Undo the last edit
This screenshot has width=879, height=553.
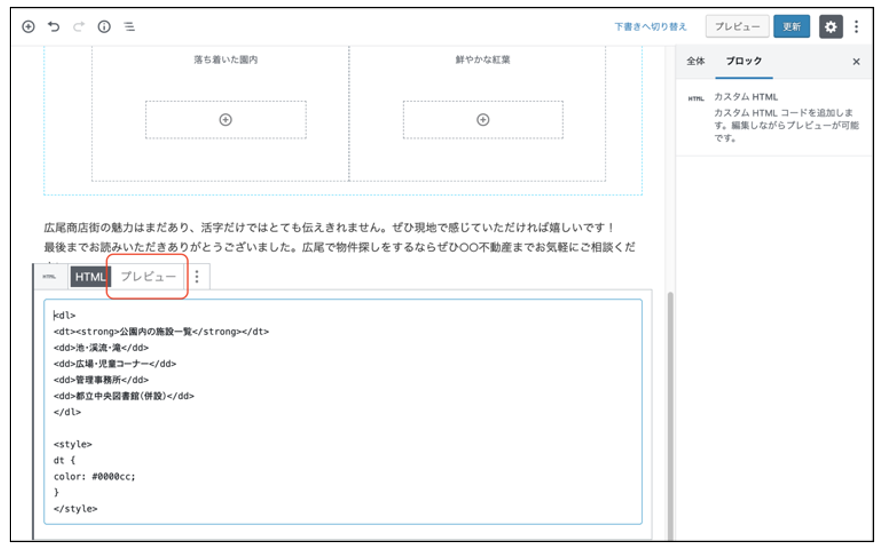[54, 27]
